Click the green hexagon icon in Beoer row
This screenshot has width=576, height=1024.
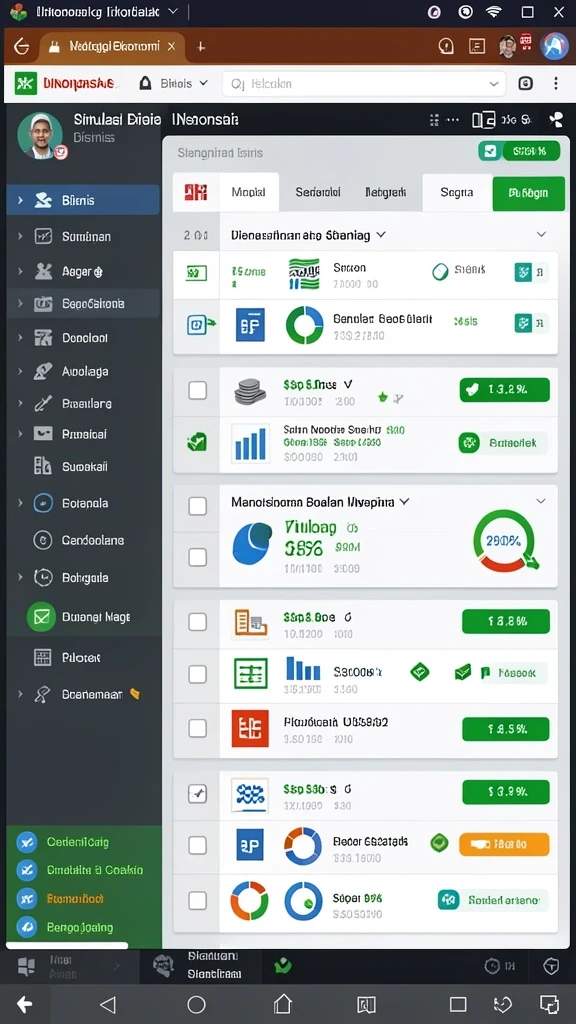[x=440, y=843]
